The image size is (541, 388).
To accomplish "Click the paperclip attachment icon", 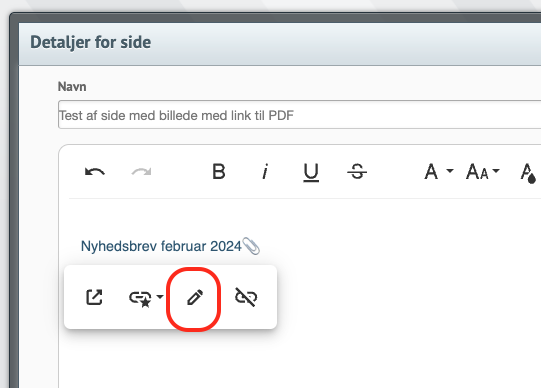I will pyautogui.click(x=251, y=246).
